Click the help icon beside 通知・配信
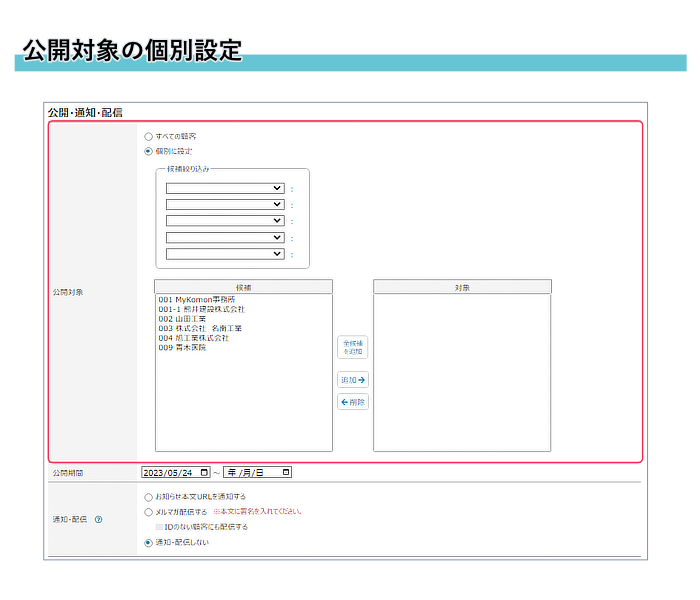 point(98,519)
